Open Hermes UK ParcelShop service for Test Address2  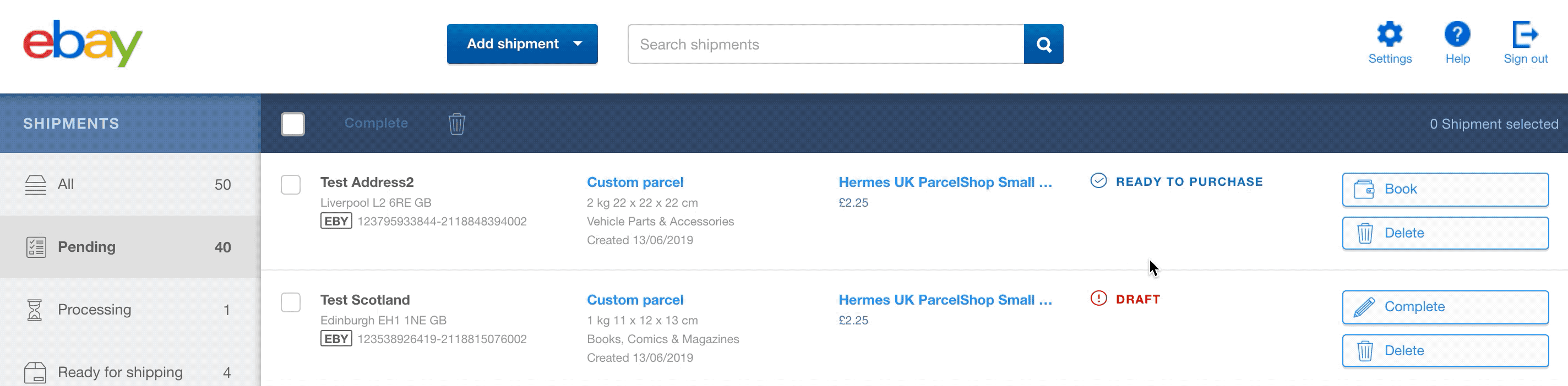tap(945, 182)
